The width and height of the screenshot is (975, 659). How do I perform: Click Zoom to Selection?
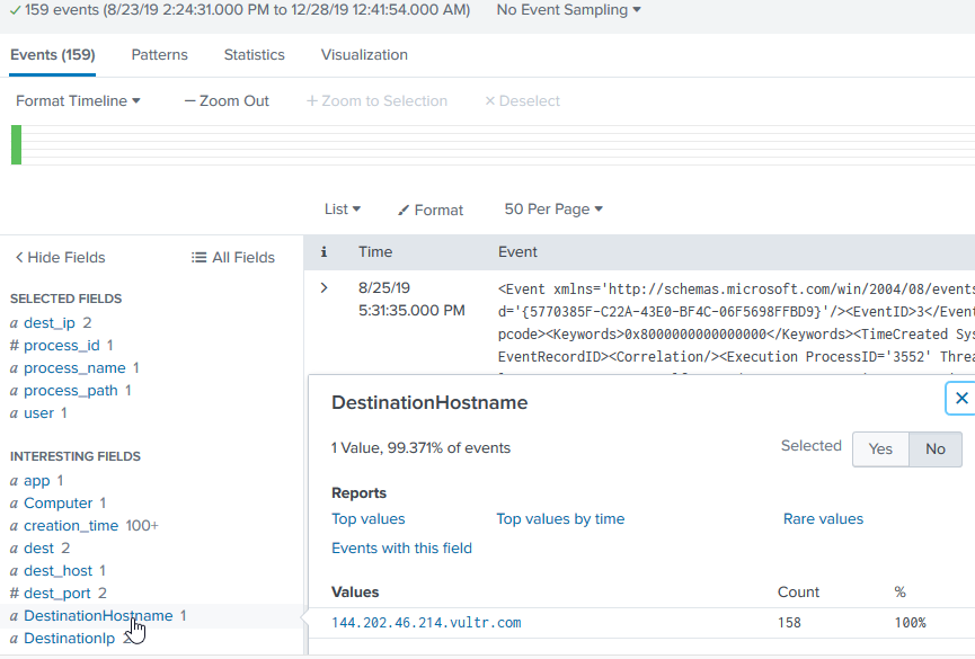point(376,101)
